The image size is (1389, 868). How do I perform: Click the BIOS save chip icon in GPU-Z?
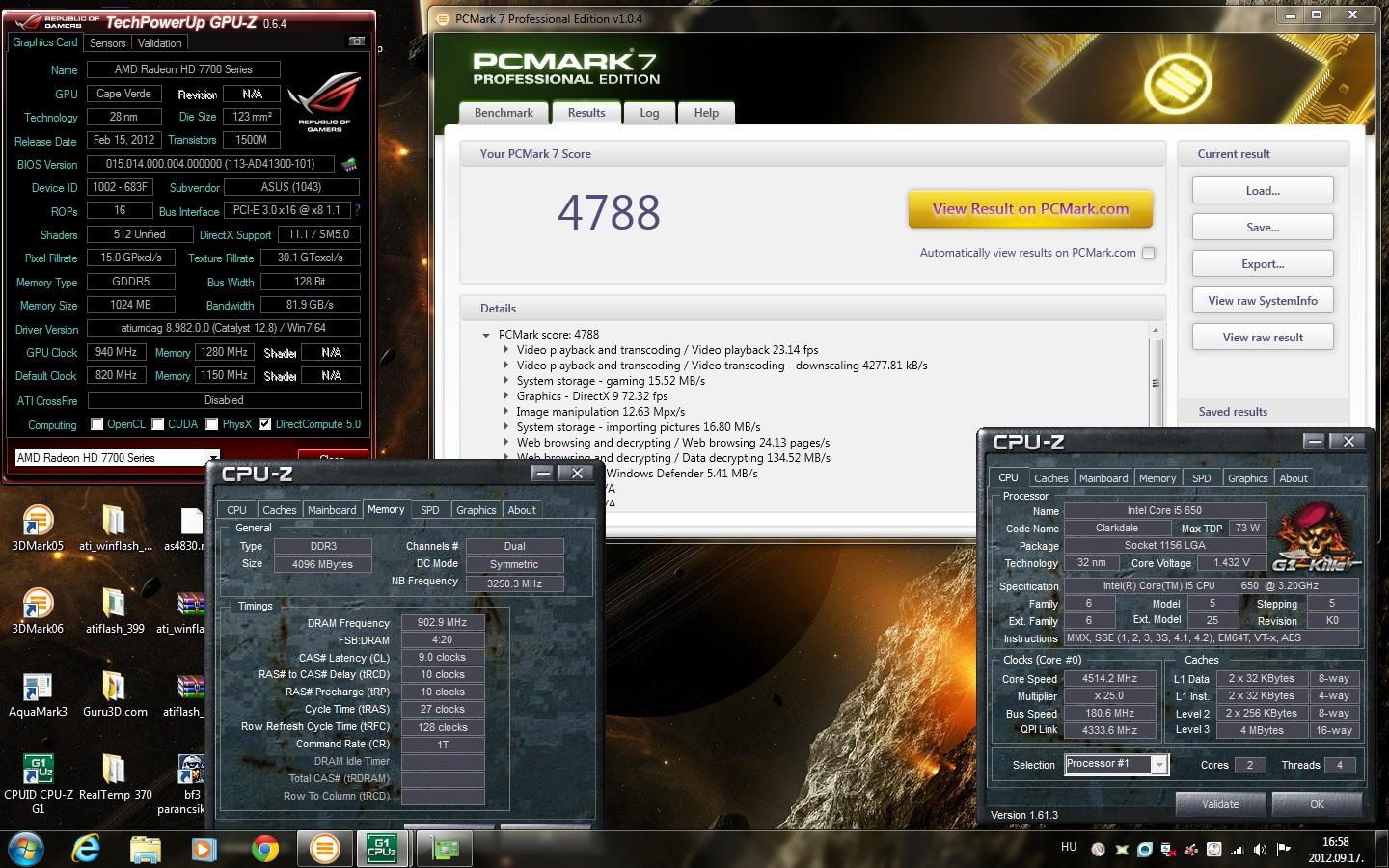coord(349,164)
